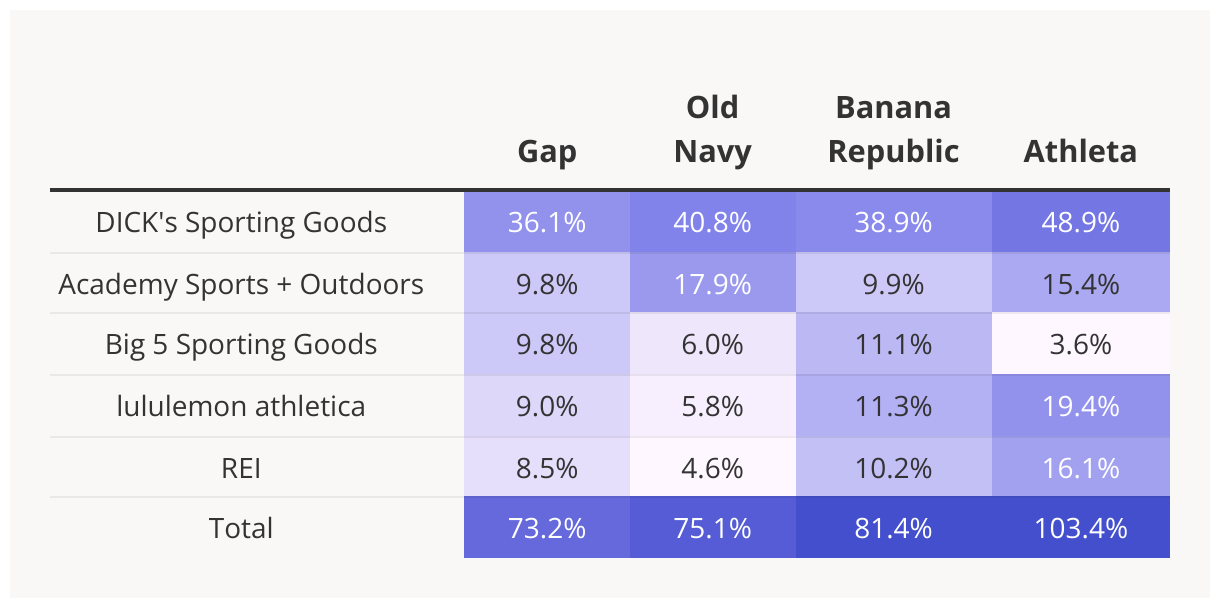Click the Gap column header

(x=546, y=151)
